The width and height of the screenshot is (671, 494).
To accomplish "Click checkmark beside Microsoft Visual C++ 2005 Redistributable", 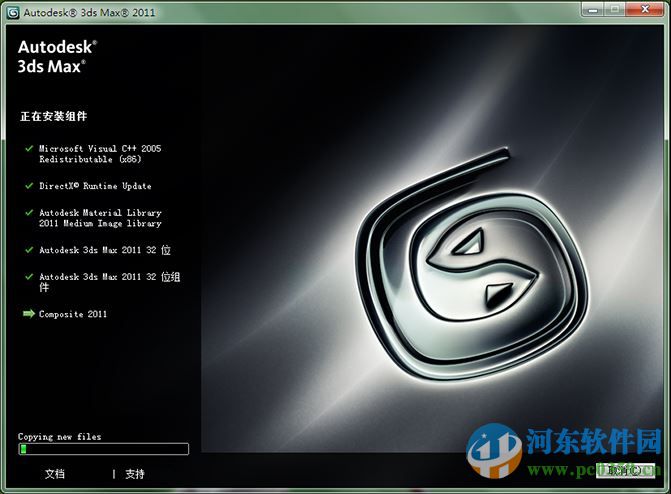I will 29,149.
